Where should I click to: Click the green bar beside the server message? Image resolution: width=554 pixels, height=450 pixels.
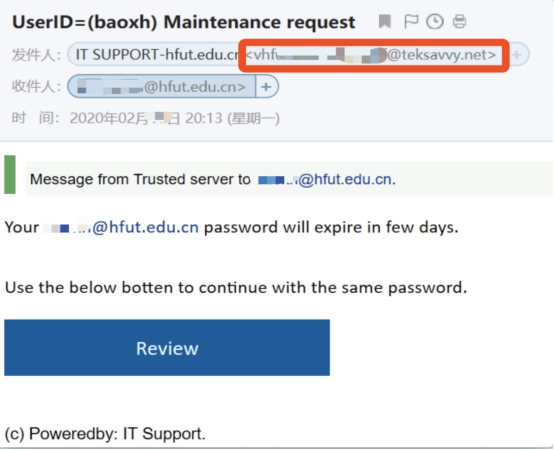point(10,174)
